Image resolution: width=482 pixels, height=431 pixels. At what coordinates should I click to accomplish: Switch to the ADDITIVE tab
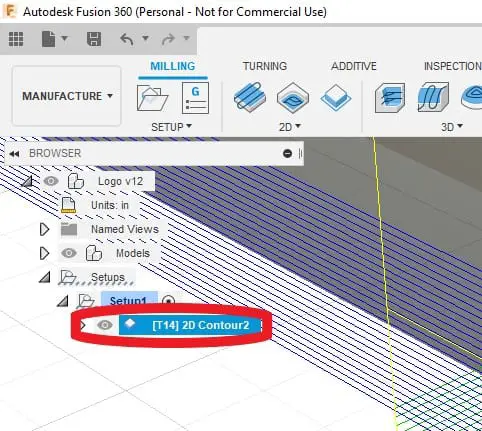click(354, 66)
